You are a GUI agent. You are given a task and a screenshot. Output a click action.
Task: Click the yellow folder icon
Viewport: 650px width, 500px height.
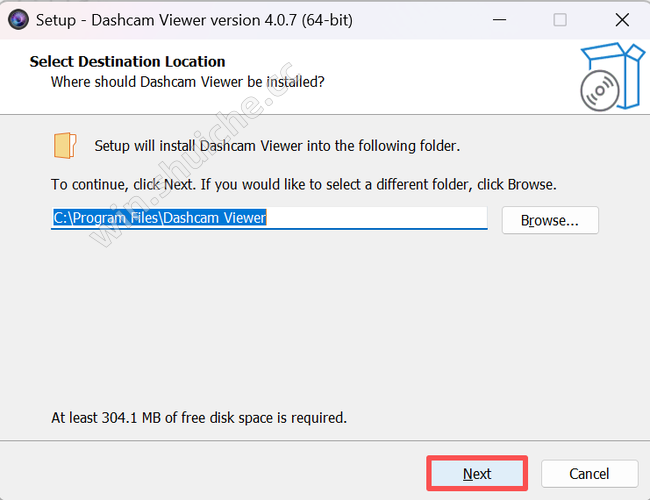(x=65, y=146)
